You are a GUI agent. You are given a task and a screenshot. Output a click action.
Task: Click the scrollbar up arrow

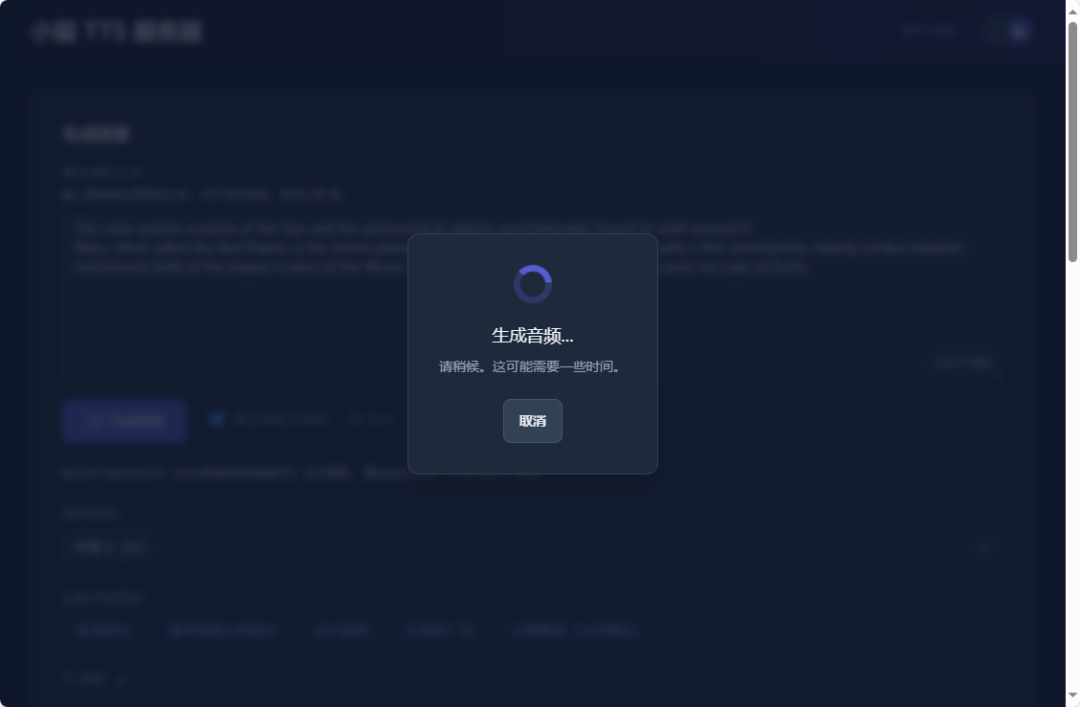(x=1072, y=12)
